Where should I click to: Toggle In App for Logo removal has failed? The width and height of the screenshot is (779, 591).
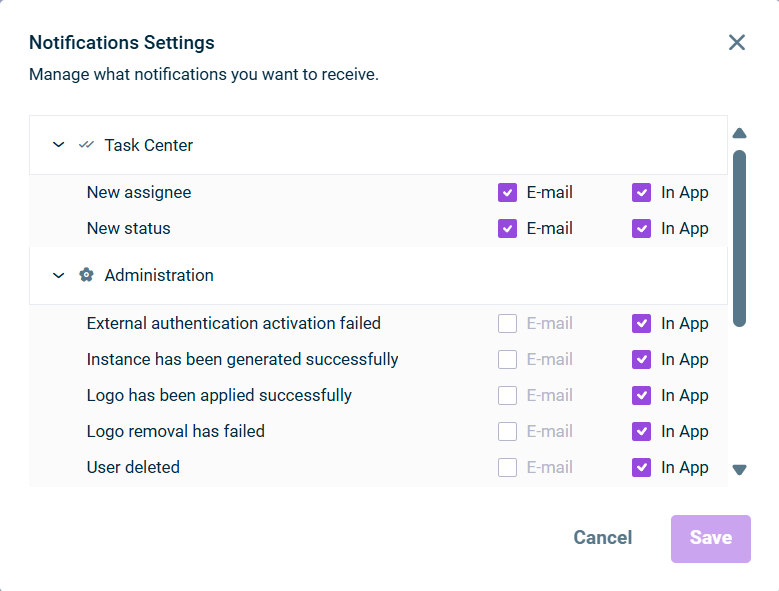pos(642,432)
